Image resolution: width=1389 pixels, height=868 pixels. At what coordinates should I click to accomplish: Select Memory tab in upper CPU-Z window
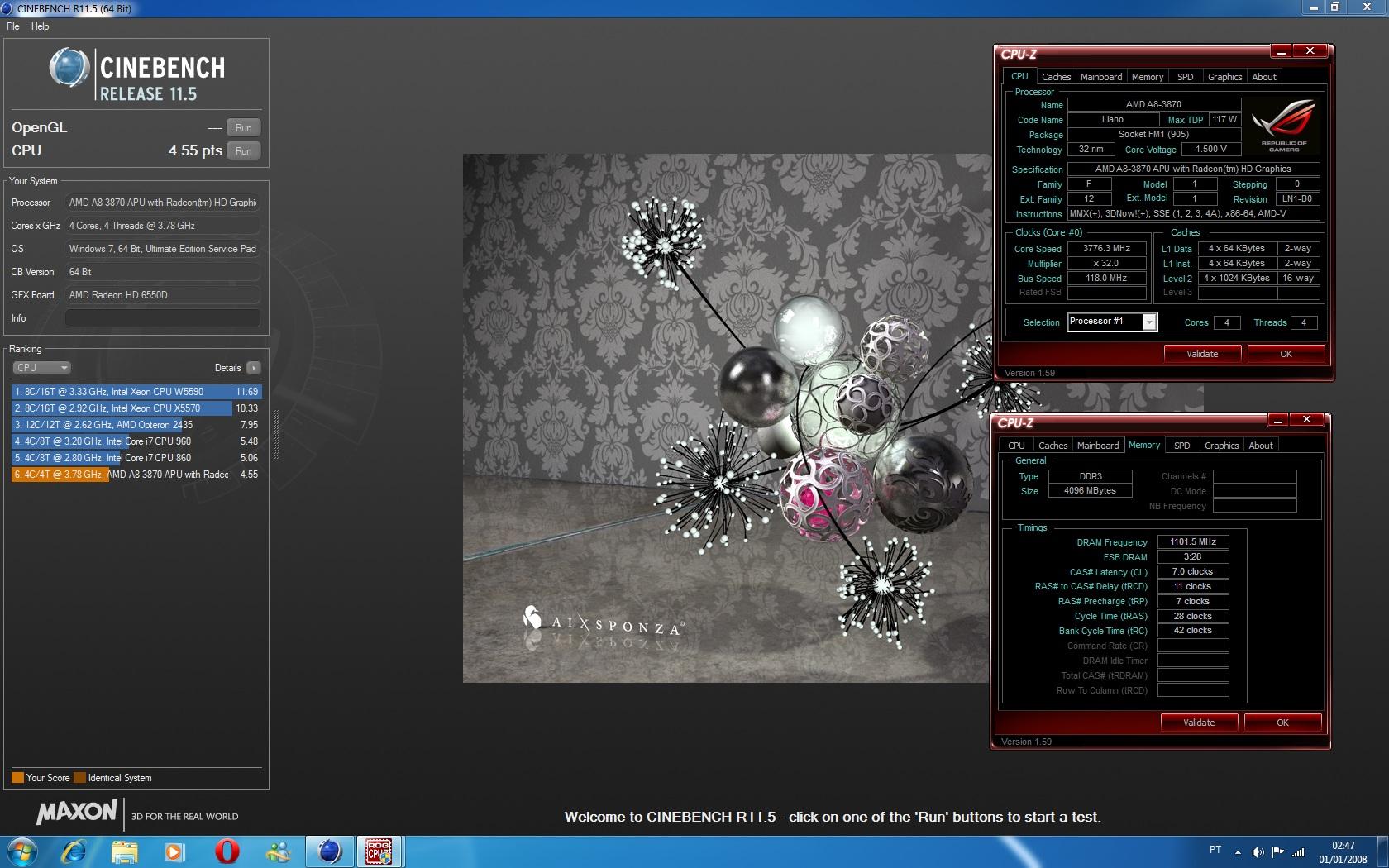click(1148, 77)
